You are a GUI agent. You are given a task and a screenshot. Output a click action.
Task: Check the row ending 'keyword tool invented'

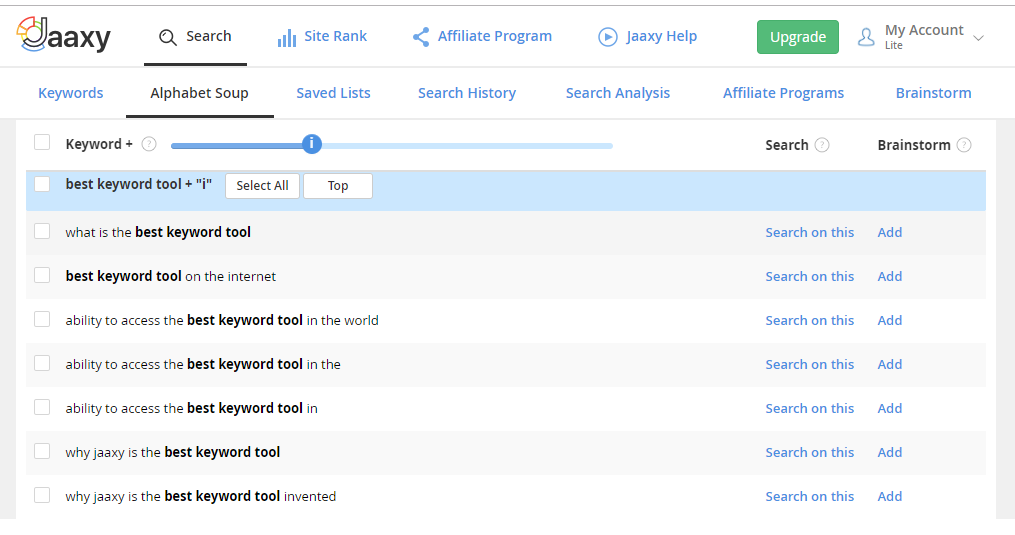[x=42, y=495]
